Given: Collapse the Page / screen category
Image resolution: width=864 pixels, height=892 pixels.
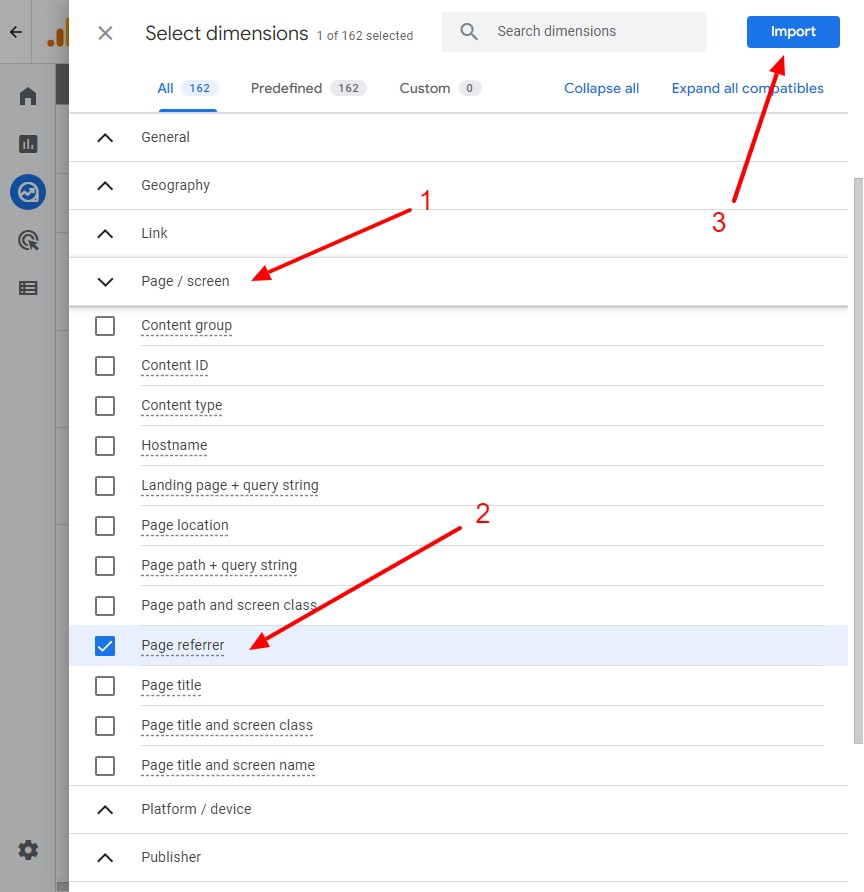Looking at the screenshot, I should [105, 281].
